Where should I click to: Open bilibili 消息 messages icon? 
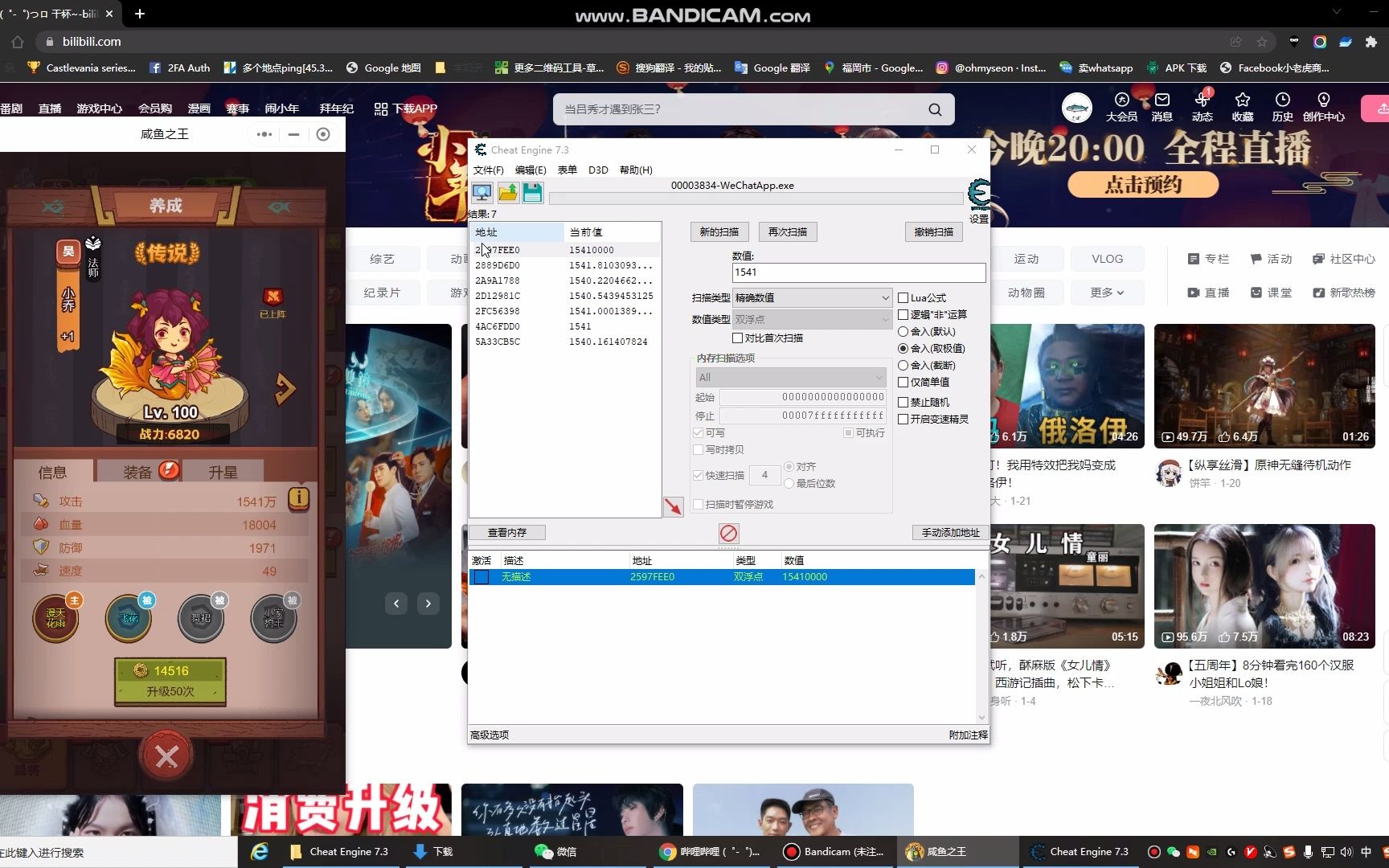1162,107
